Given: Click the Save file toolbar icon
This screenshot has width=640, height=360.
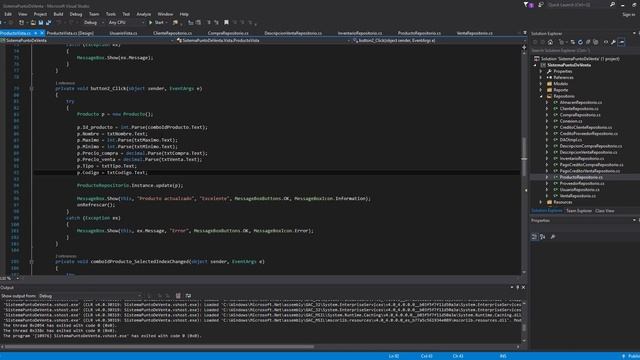Looking at the screenshot, I should pos(41,22).
